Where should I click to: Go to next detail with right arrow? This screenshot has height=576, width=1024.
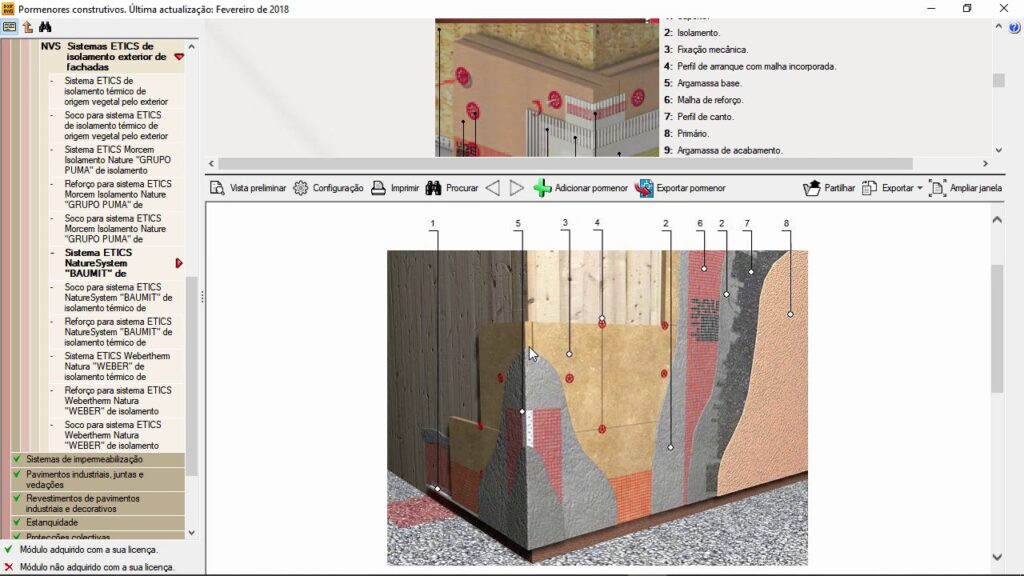[516, 188]
